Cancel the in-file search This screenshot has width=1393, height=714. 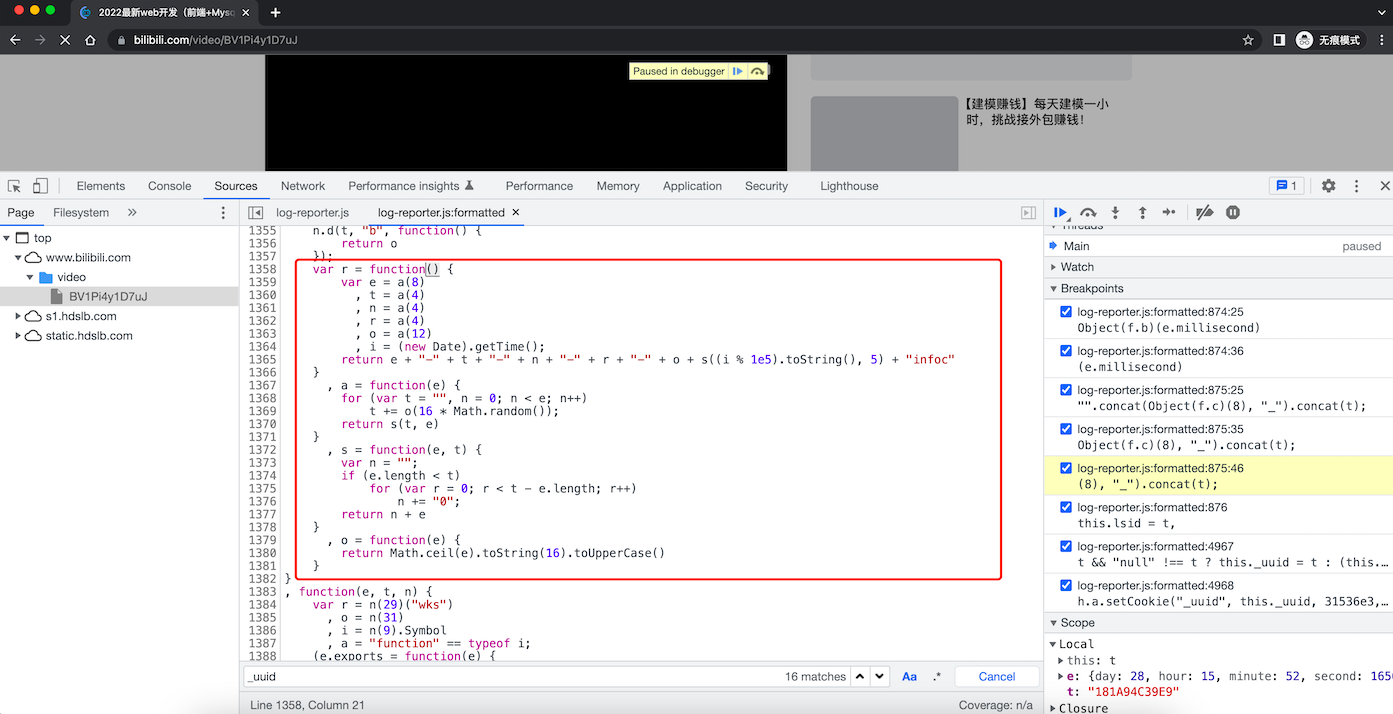tap(997, 677)
